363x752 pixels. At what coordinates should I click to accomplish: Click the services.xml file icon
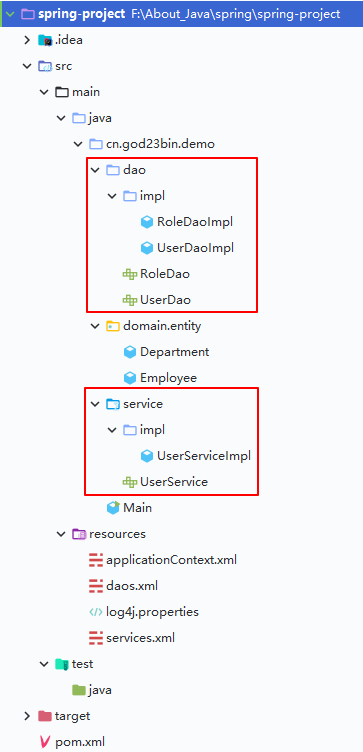pyautogui.click(x=96, y=638)
